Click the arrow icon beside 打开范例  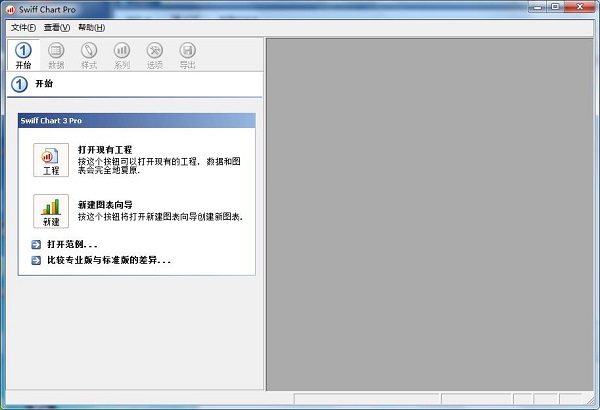[36, 244]
